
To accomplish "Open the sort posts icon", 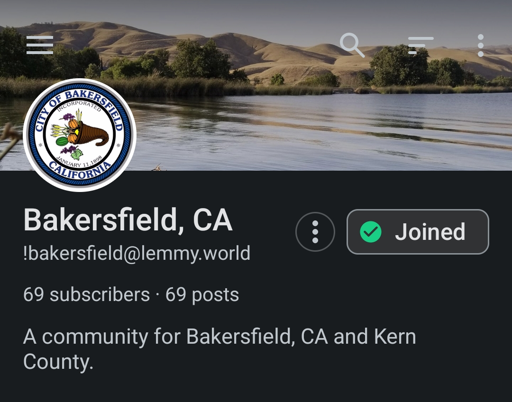I will pos(421,45).
